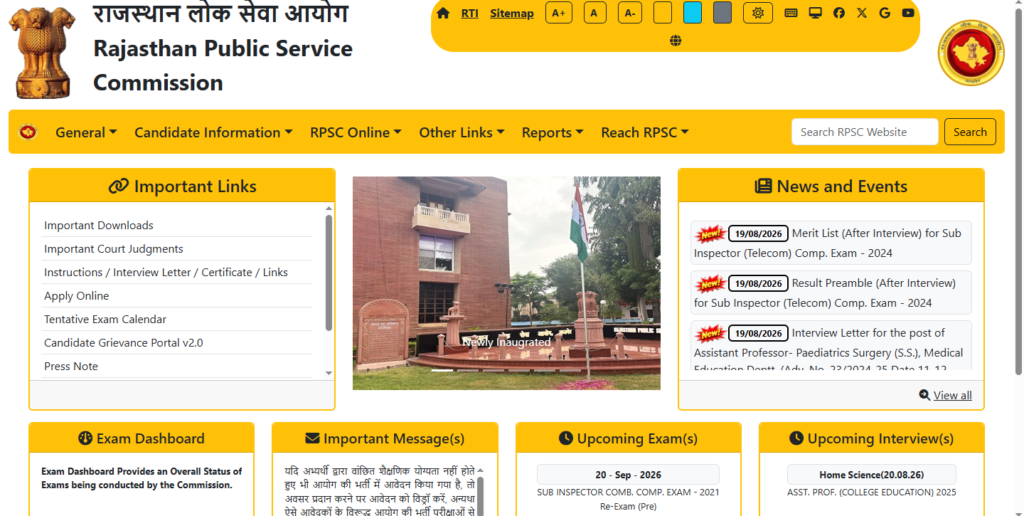The image size is (1024, 516).
Task: Select the cyan theme color swatch
Action: coord(692,13)
